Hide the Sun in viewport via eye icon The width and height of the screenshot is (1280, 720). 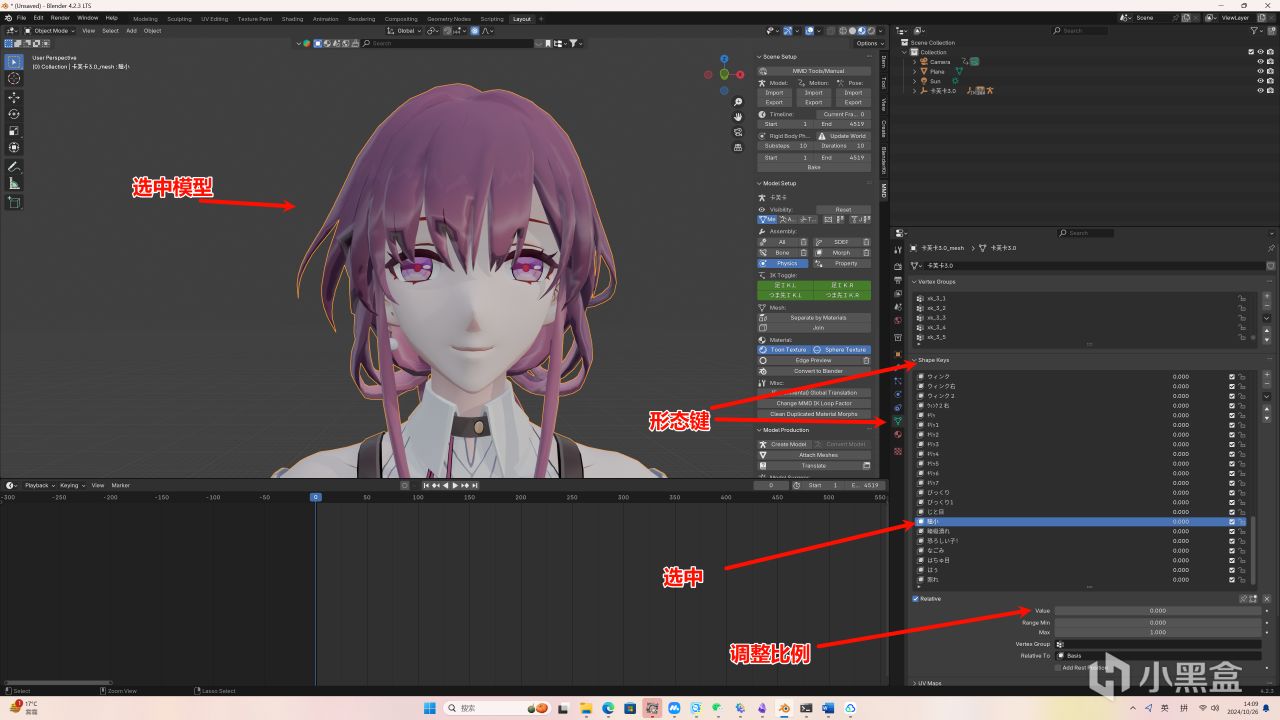tap(1260, 81)
